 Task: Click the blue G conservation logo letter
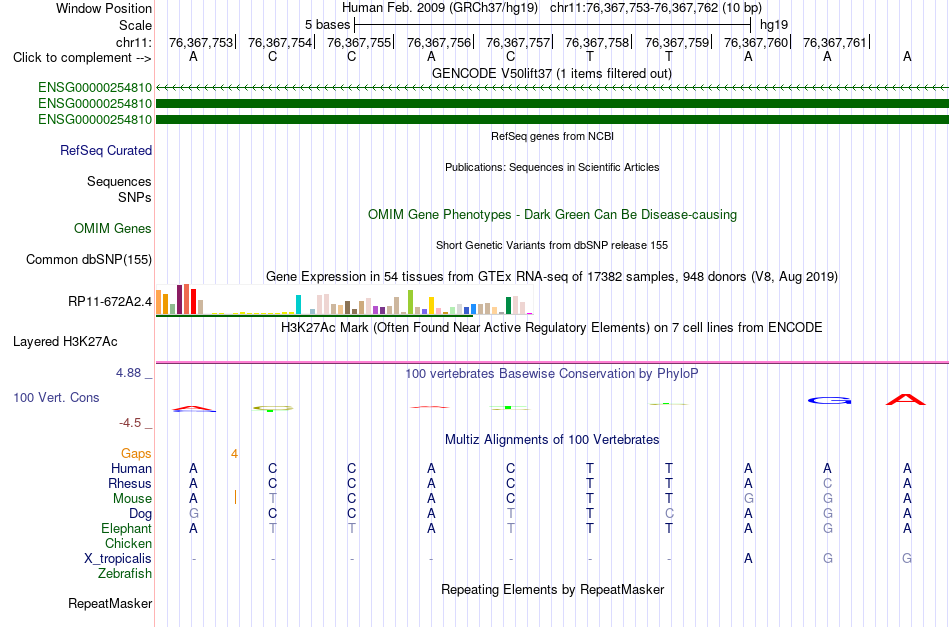829,400
